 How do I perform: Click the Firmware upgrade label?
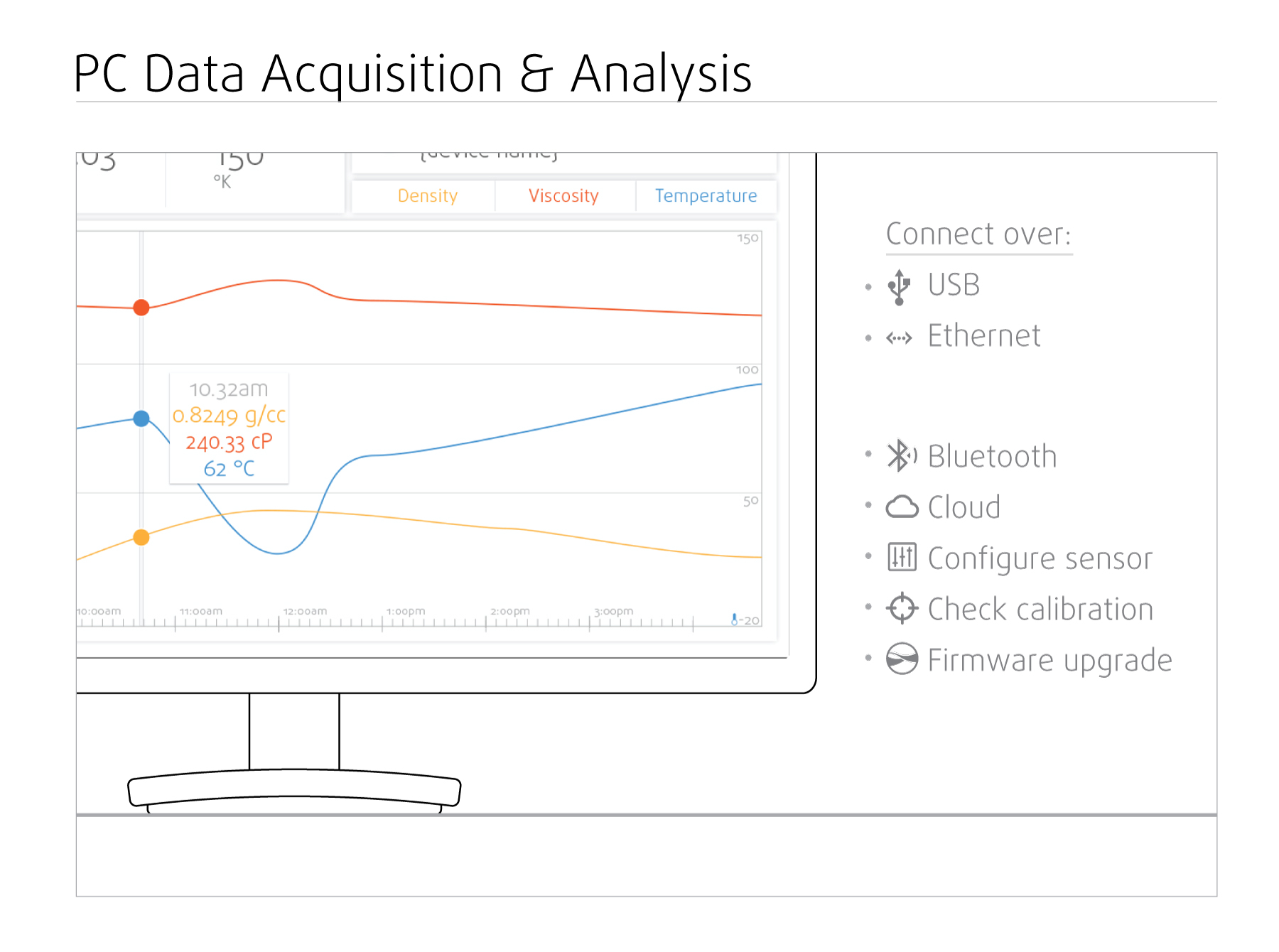1049,661
